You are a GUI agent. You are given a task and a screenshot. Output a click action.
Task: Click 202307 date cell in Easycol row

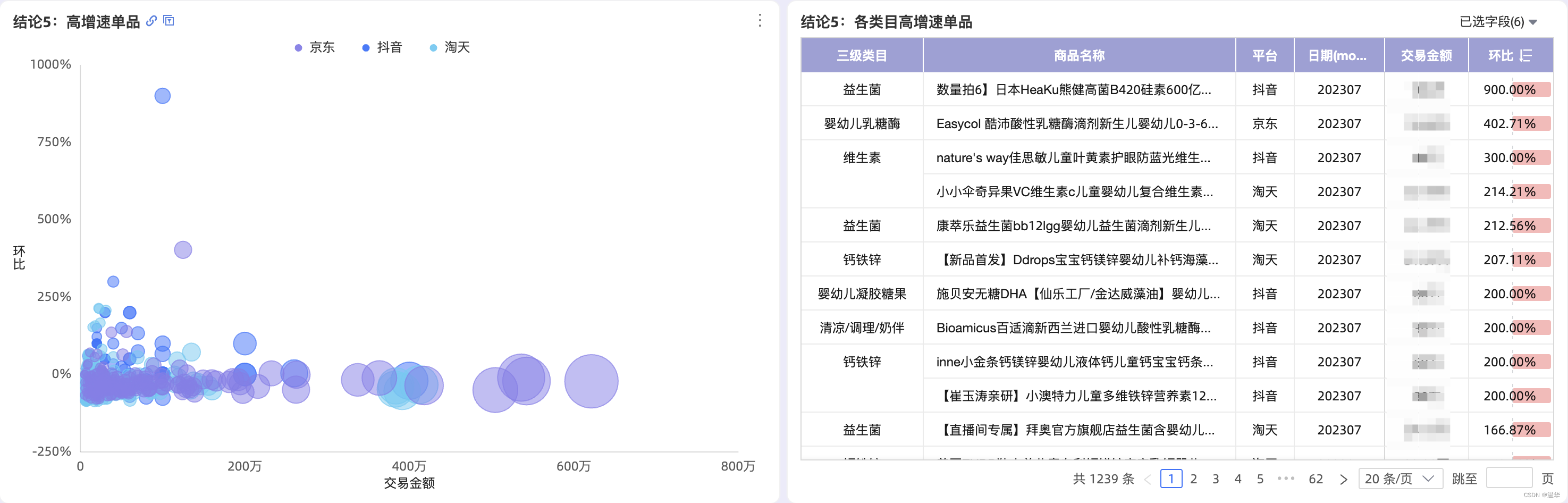tap(1339, 123)
